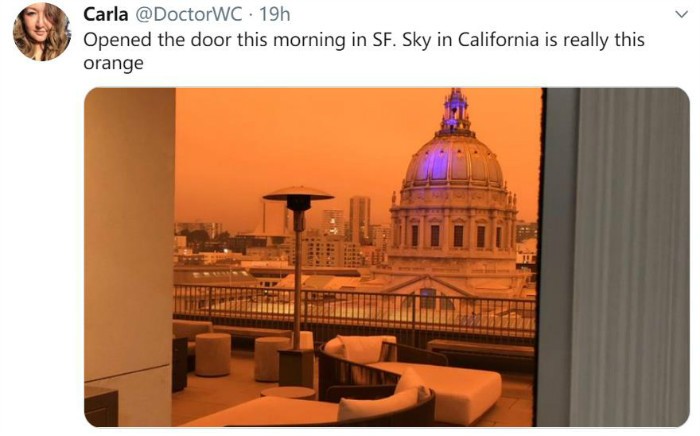Open the display name Carla profile link
This screenshot has height=436, width=700.
point(106,14)
